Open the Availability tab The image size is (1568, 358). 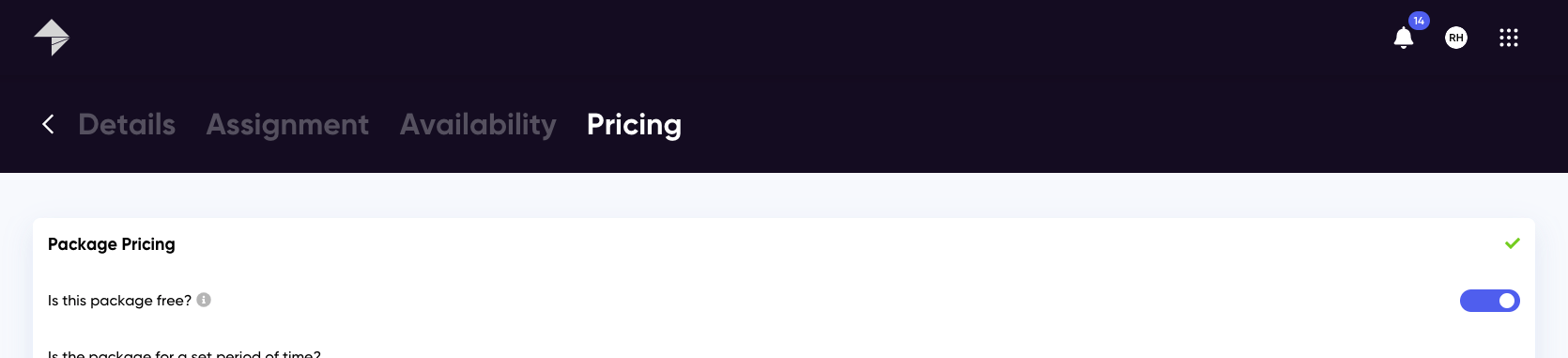(x=478, y=124)
